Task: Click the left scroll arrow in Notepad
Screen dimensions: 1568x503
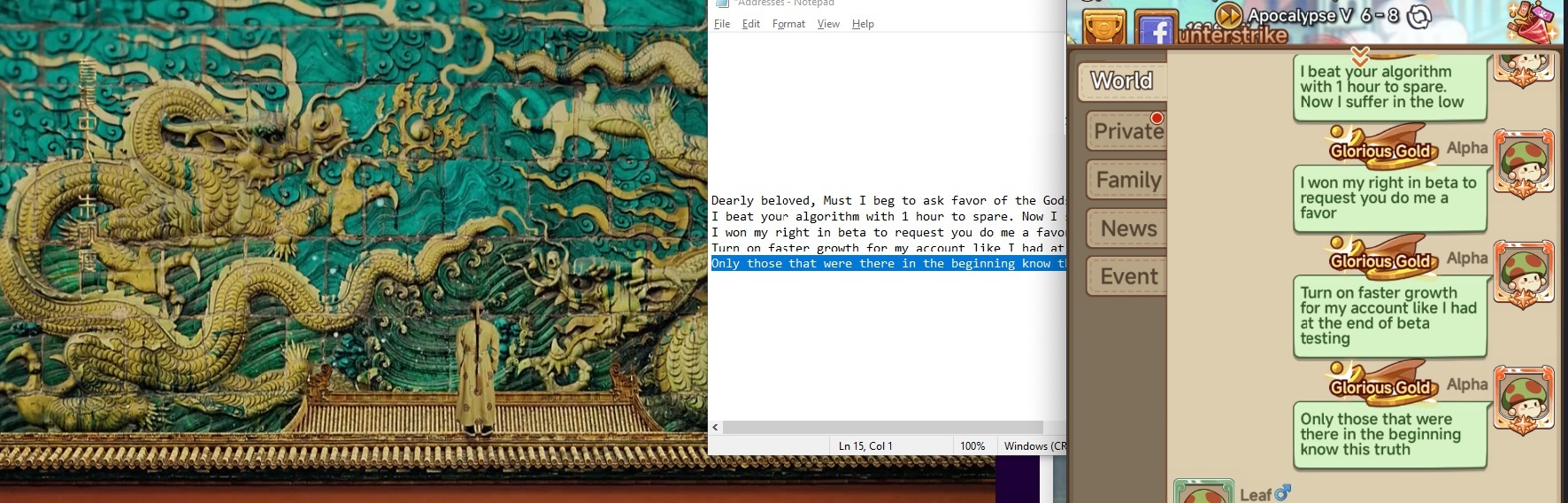Action: [x=715, y=427]
